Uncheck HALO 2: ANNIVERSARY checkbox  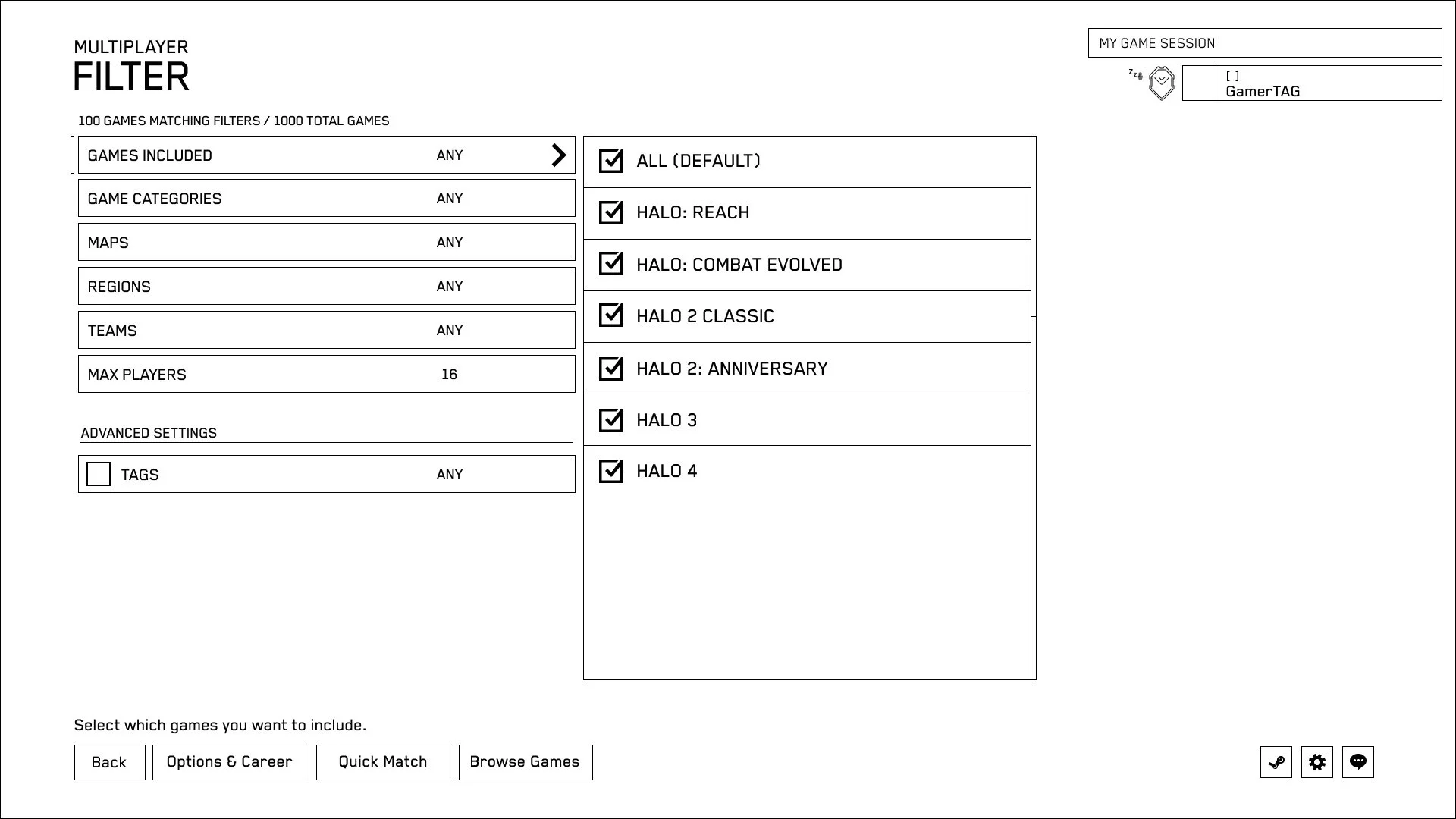click(x=610, y=369)
